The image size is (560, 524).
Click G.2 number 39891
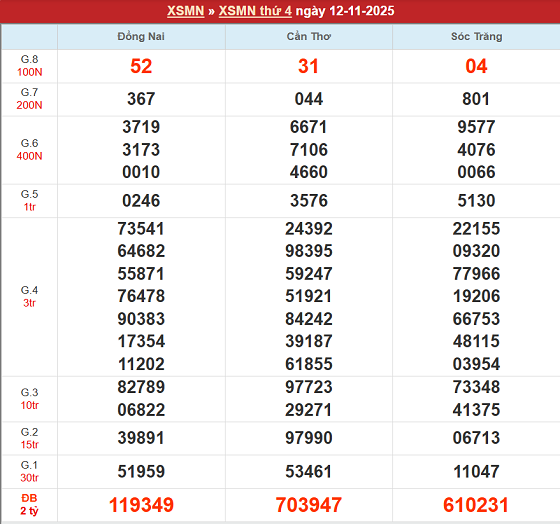[141, 438]
